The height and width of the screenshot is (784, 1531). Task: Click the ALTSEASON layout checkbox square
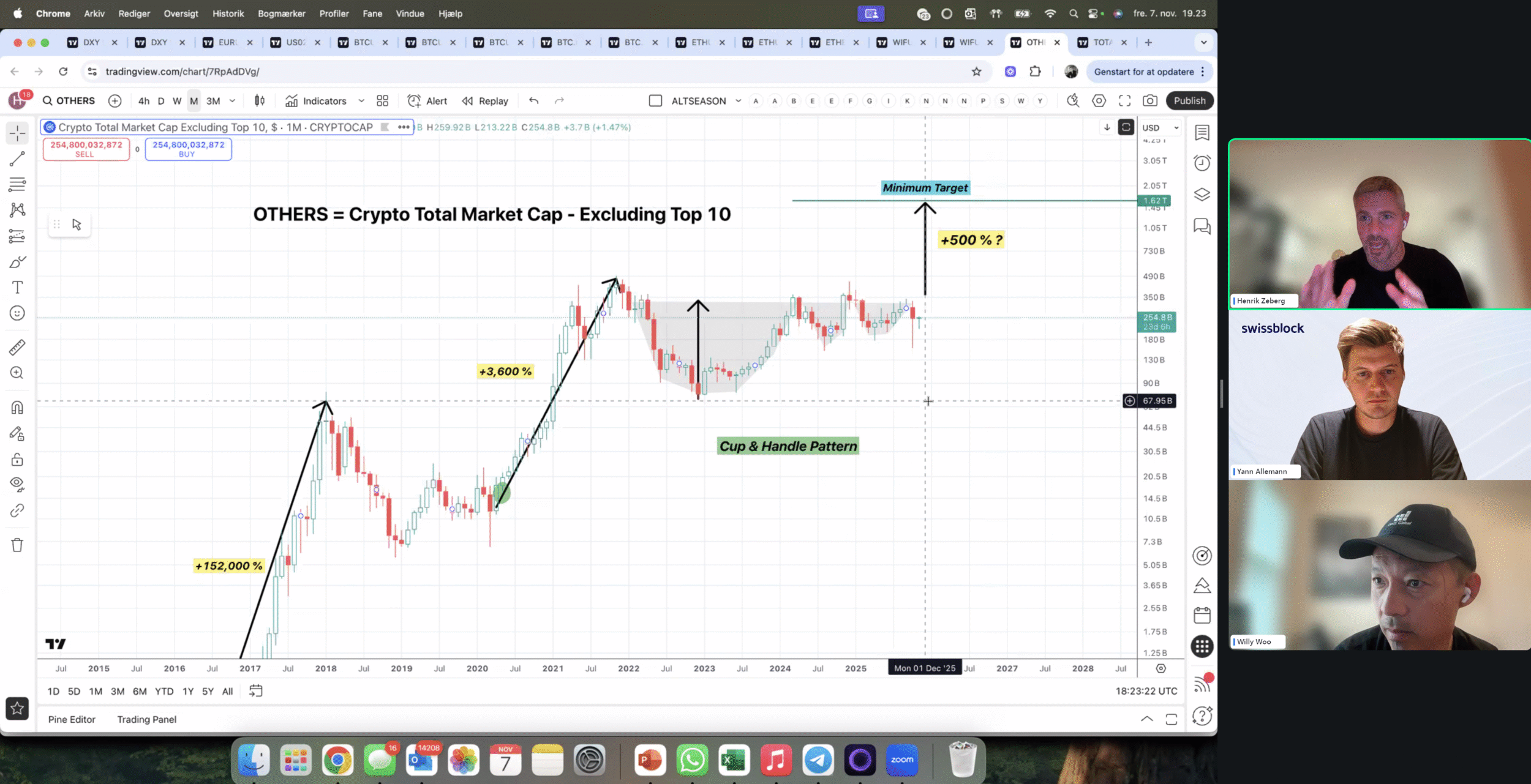[x=655, y=101]
